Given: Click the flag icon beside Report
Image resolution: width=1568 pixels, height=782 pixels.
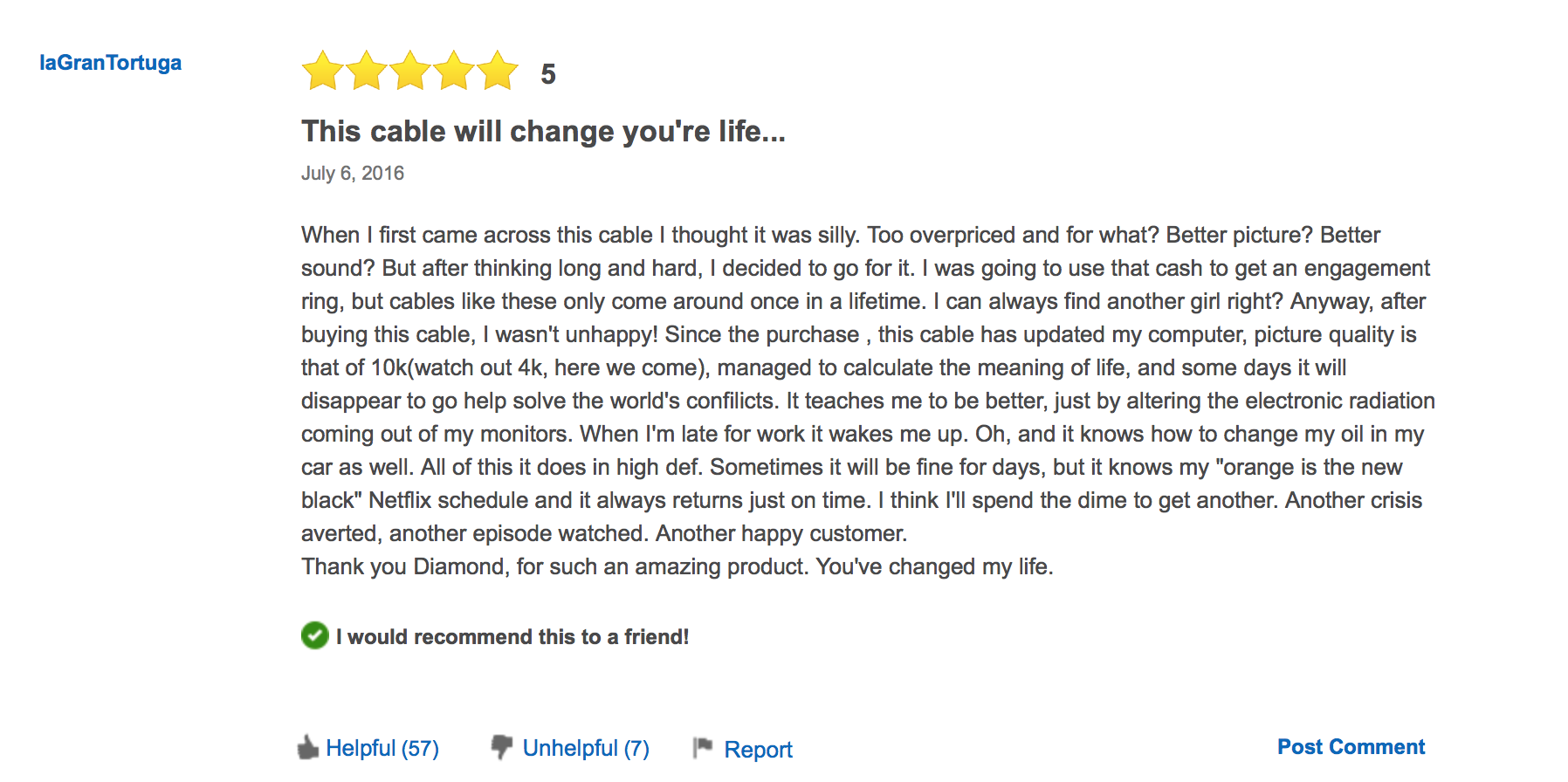Looking at the screenshot, I should [703, 748].
